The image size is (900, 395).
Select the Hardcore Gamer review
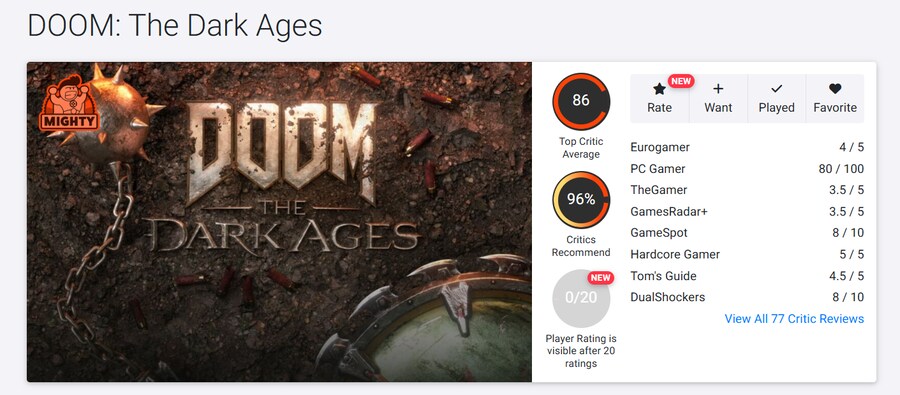click(747, 254)
